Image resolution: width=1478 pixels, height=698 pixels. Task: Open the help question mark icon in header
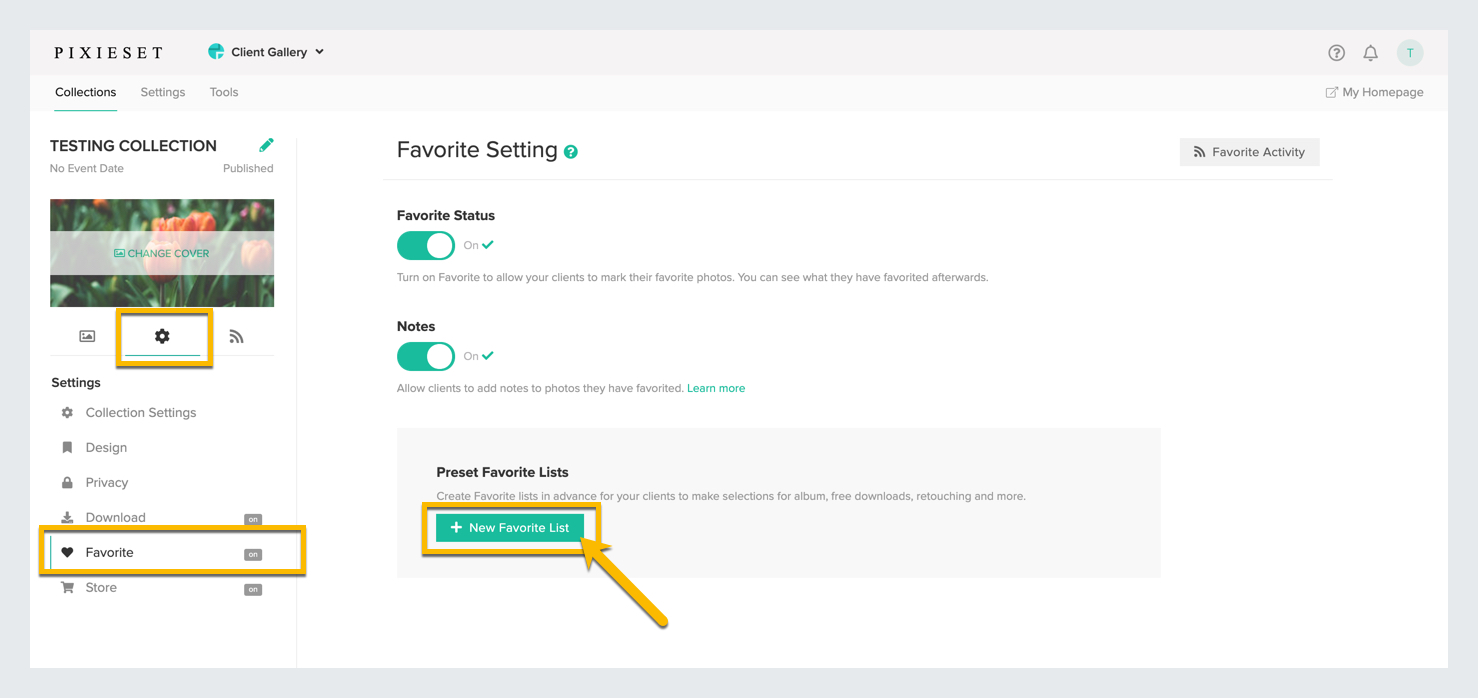tap(1336, 53)
